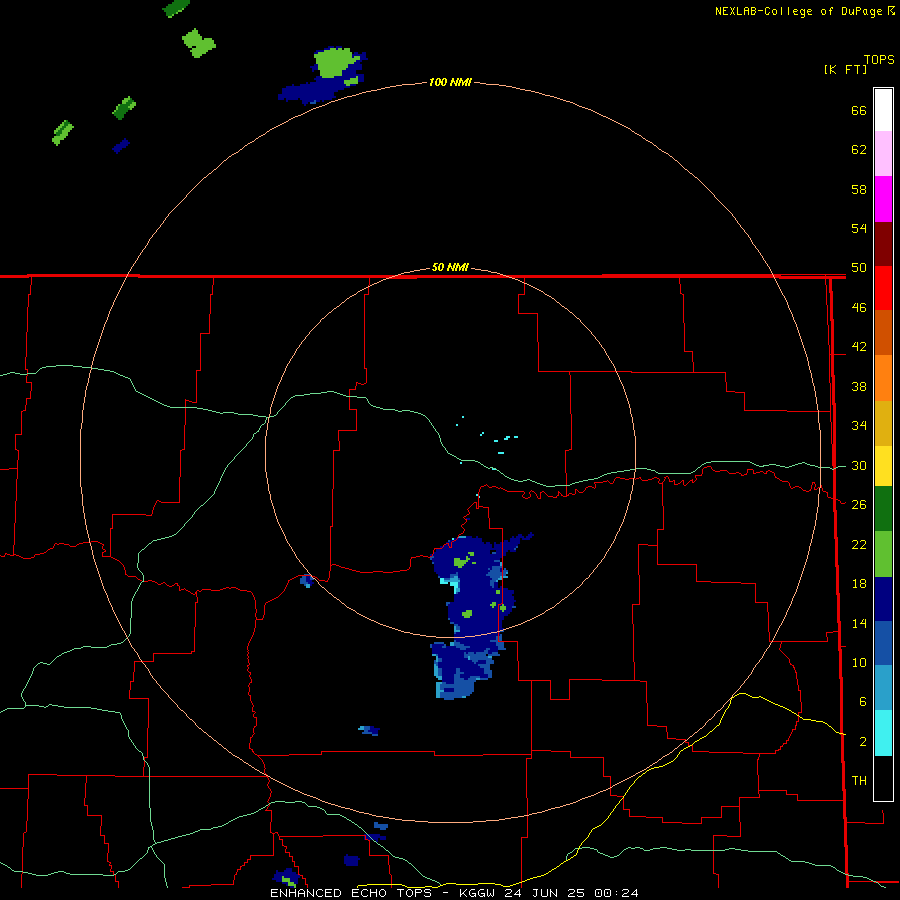The width and height of the screenshot is (900, 900).
Task: Click the bright yellow legend swatch
Action: coord(883,466)
